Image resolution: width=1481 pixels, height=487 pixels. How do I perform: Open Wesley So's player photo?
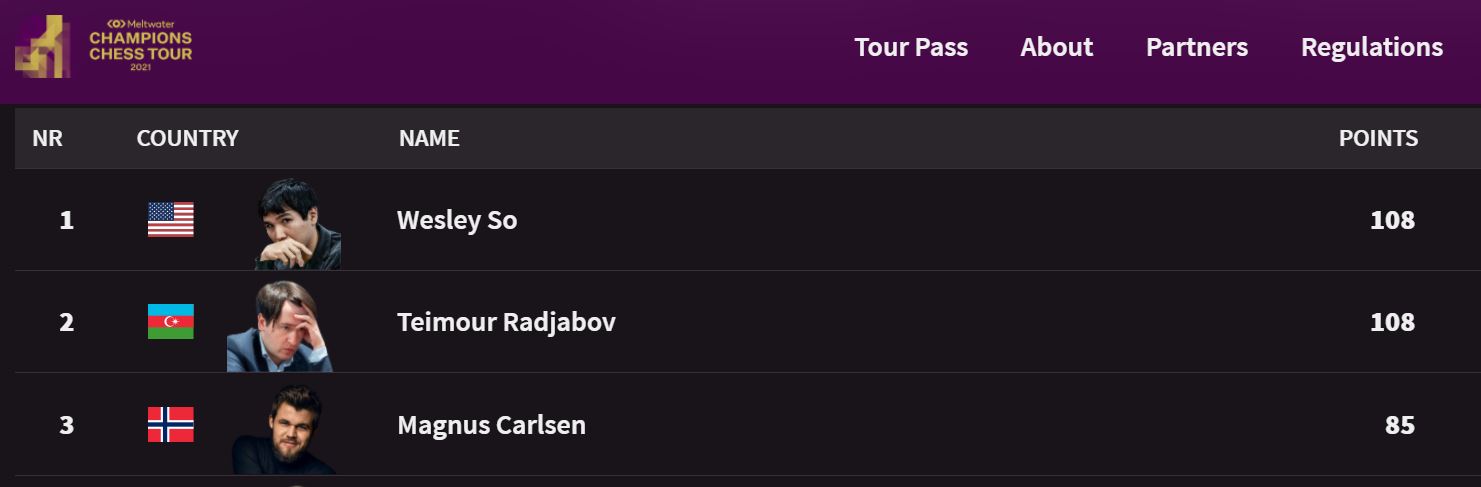click(x=297, y=224)
